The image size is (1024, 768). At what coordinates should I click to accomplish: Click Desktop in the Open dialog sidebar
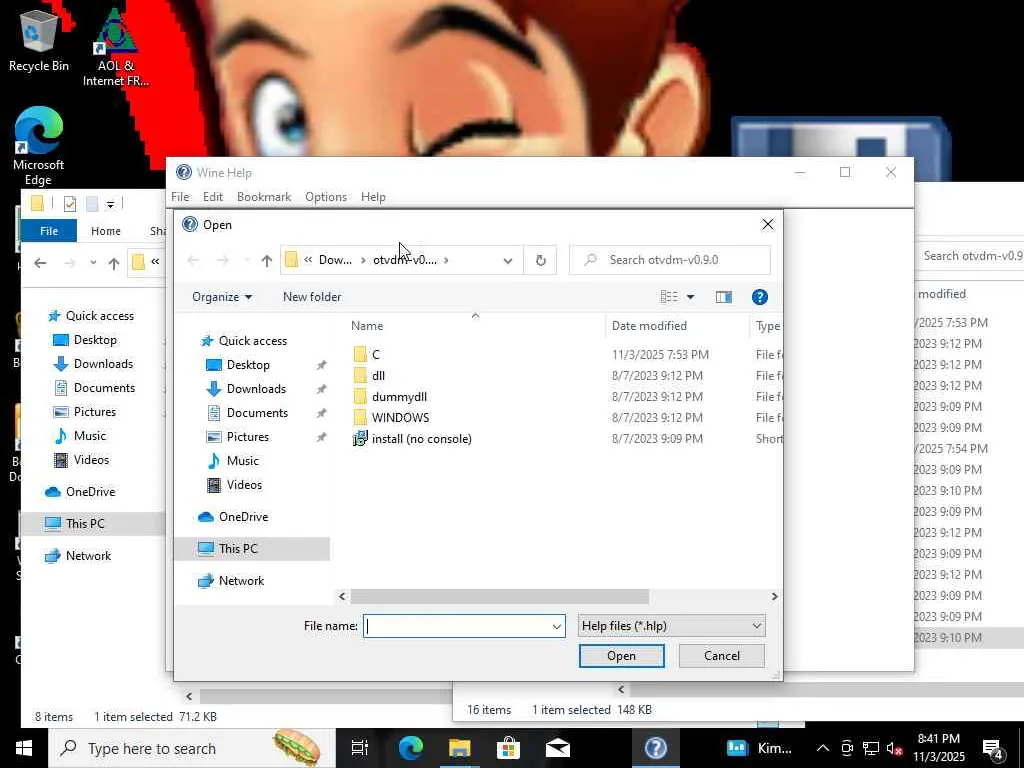tap(248, 365)
